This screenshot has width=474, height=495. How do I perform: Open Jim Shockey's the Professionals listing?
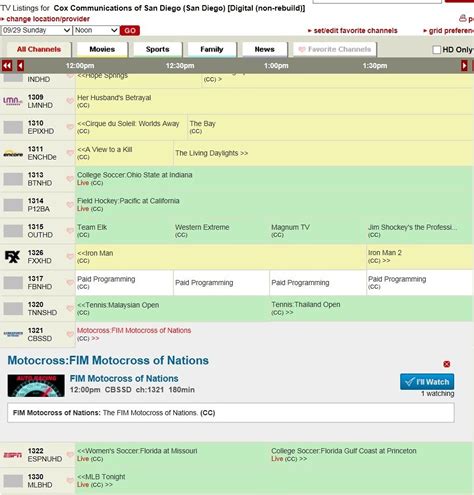pos(413,227)
